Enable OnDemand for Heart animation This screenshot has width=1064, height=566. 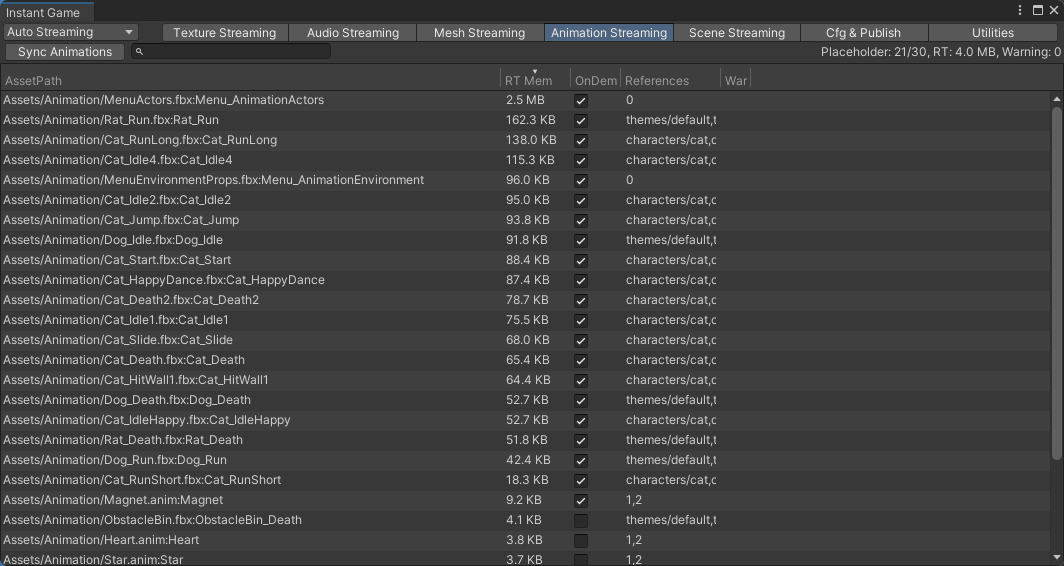581,540
